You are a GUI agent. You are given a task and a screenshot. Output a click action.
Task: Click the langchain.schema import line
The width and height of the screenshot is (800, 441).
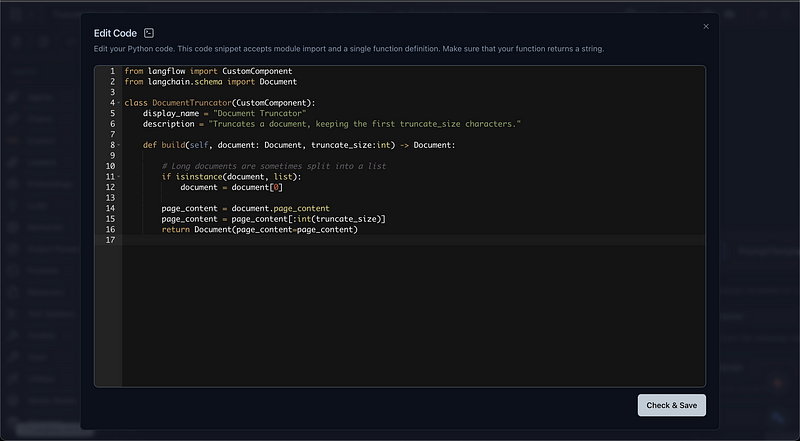click(x=210, y=82)
